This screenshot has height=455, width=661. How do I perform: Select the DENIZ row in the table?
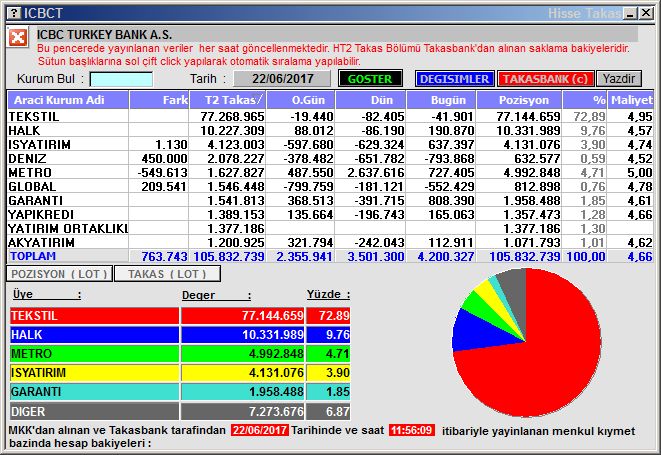330,158
